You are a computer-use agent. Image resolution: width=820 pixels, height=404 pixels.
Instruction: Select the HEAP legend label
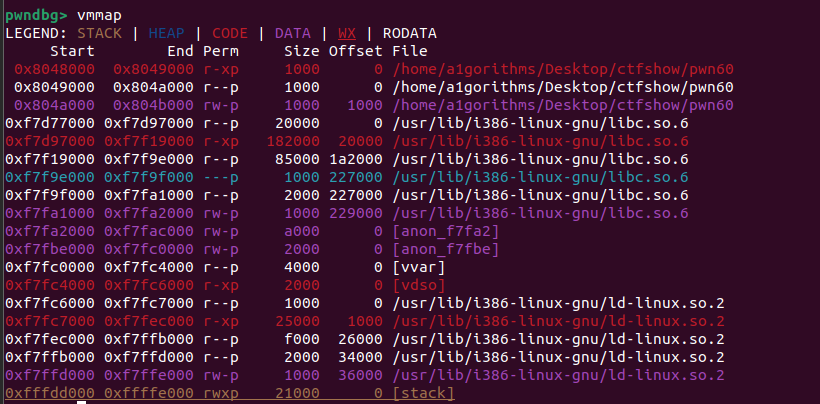(x=165, y=33)
